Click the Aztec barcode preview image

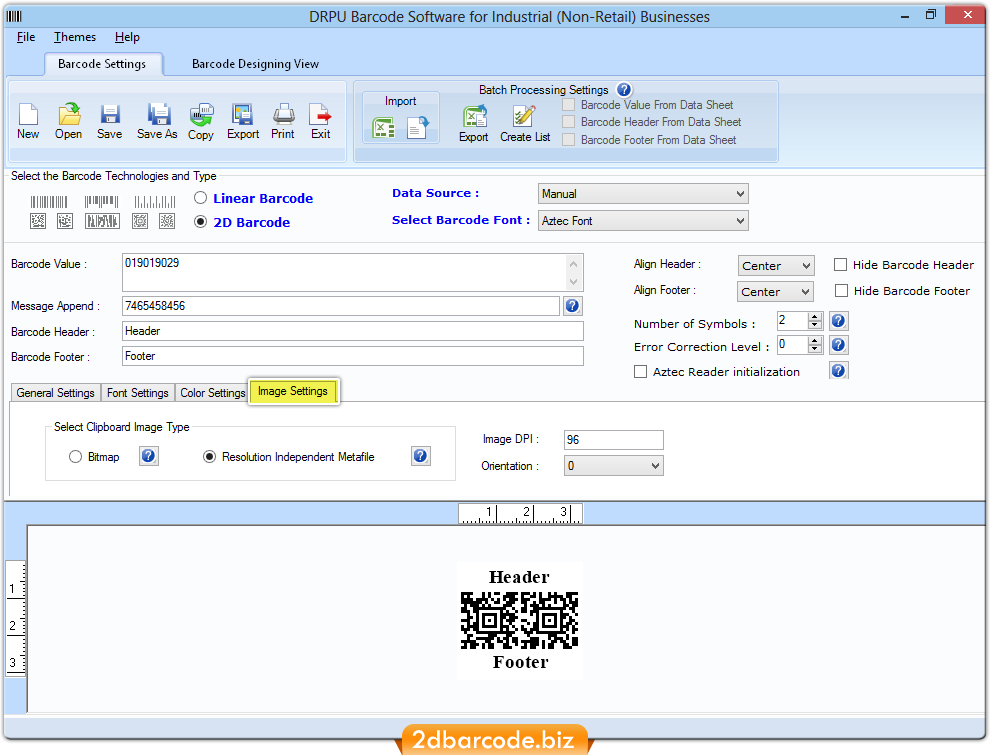click(x=520, y=620)
